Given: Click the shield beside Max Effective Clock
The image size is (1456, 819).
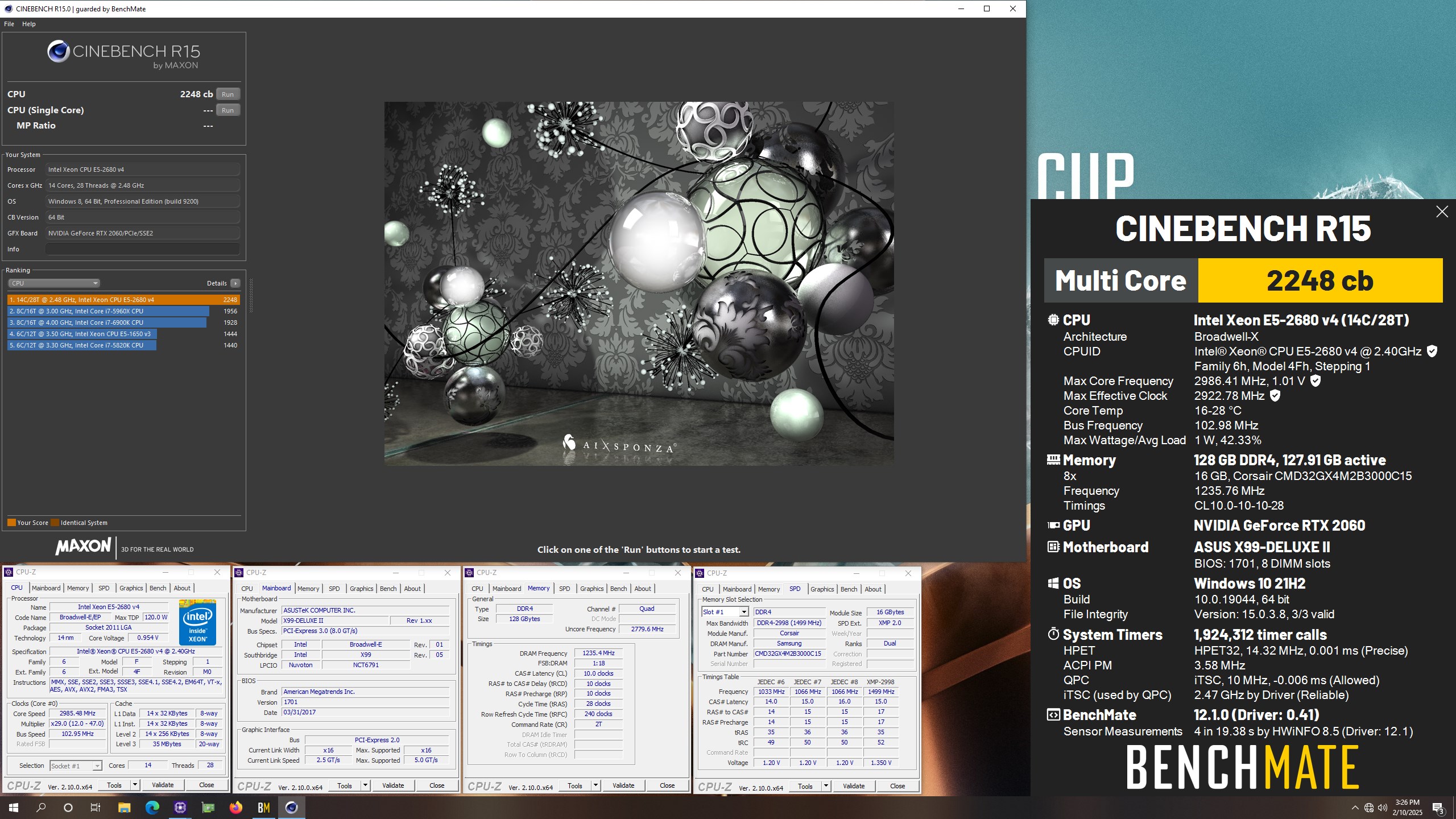Looking at the screenshot, I should 1275,396.
